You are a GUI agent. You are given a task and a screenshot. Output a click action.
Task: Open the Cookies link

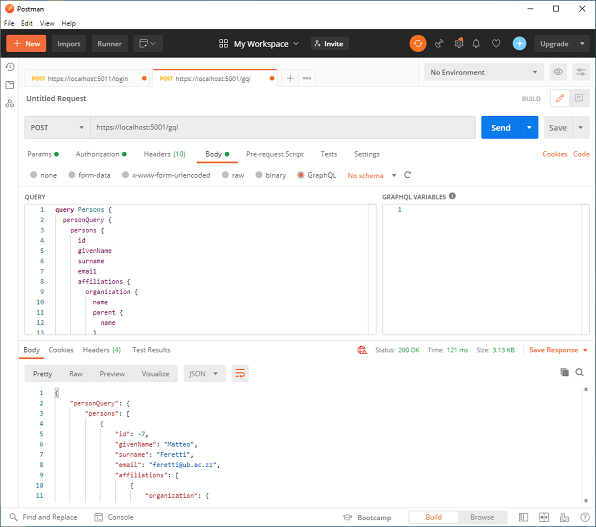click(555, 154)
